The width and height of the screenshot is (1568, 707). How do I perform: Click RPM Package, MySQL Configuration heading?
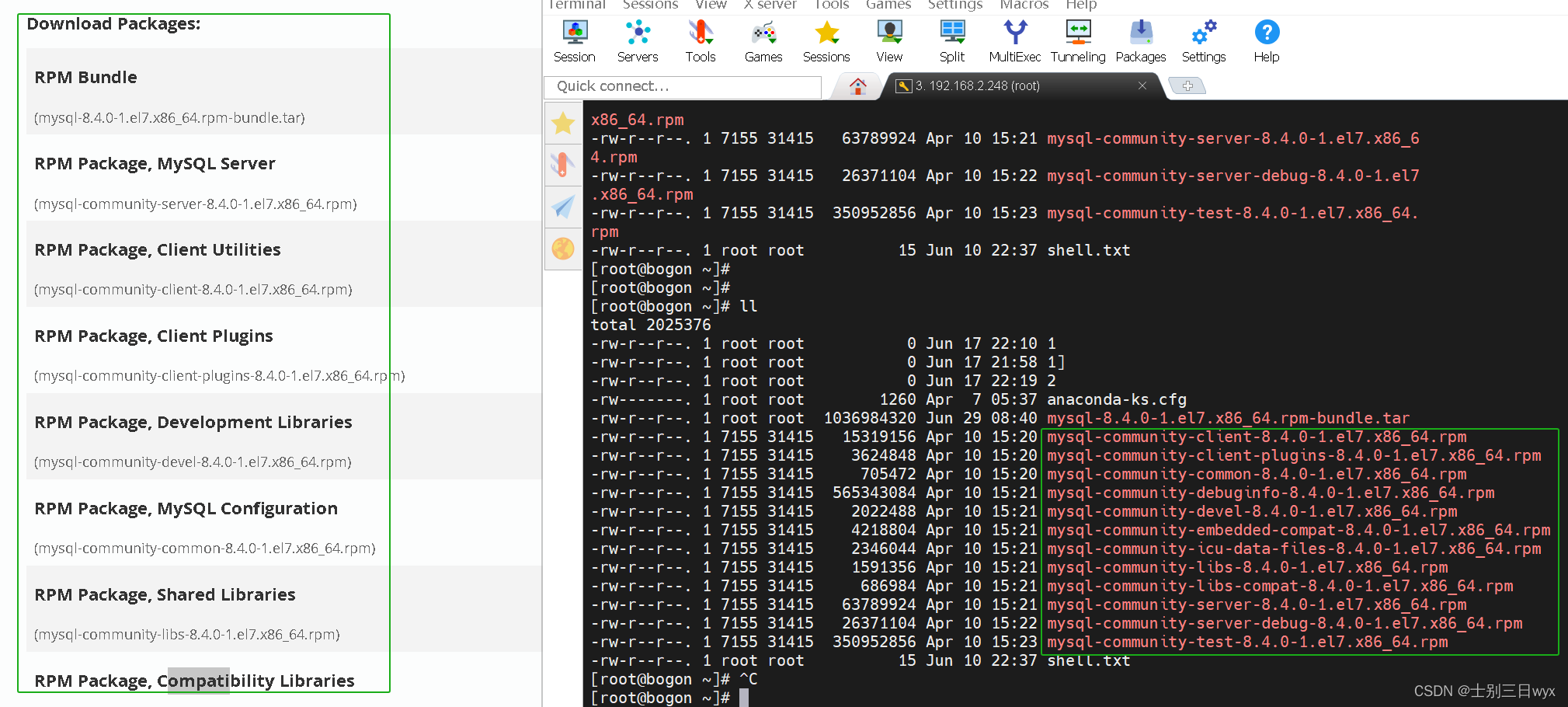186,509
